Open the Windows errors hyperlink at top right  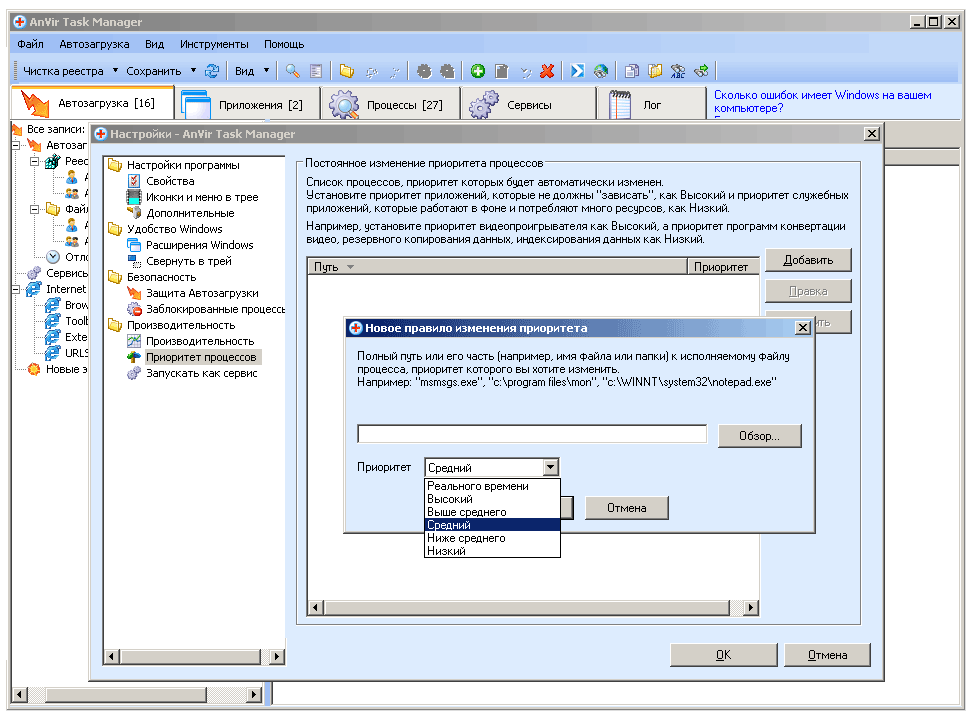822,101
